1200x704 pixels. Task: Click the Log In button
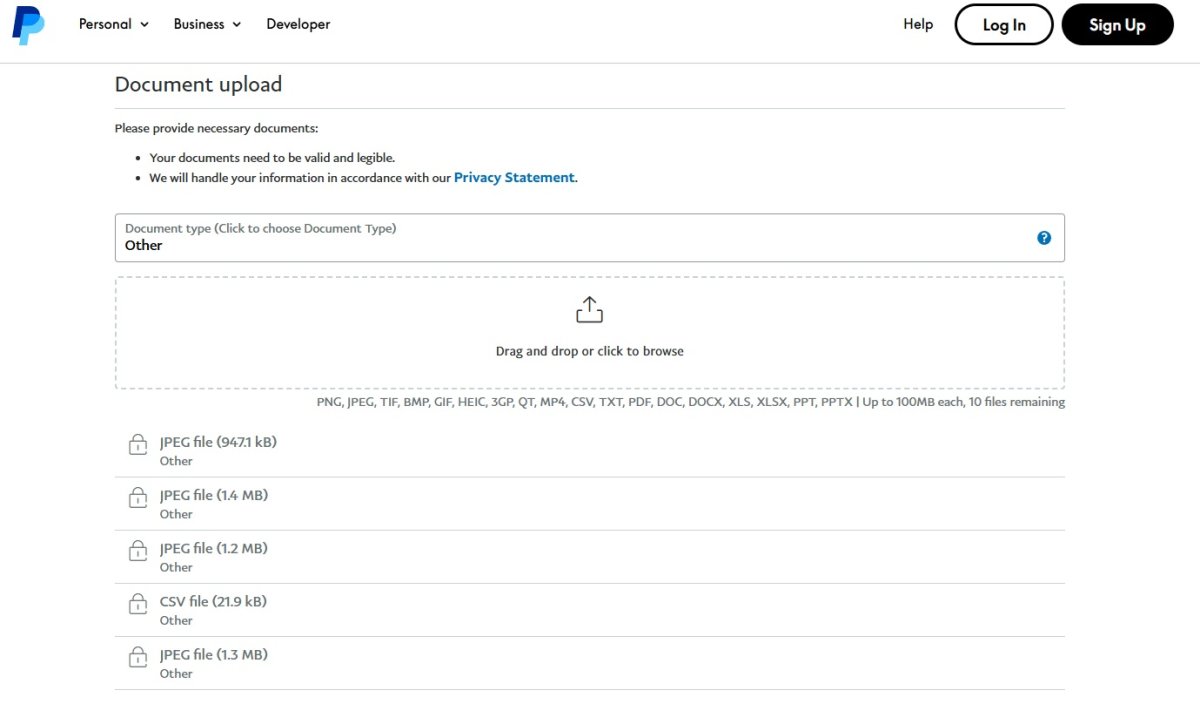(x=1004, y=25)
